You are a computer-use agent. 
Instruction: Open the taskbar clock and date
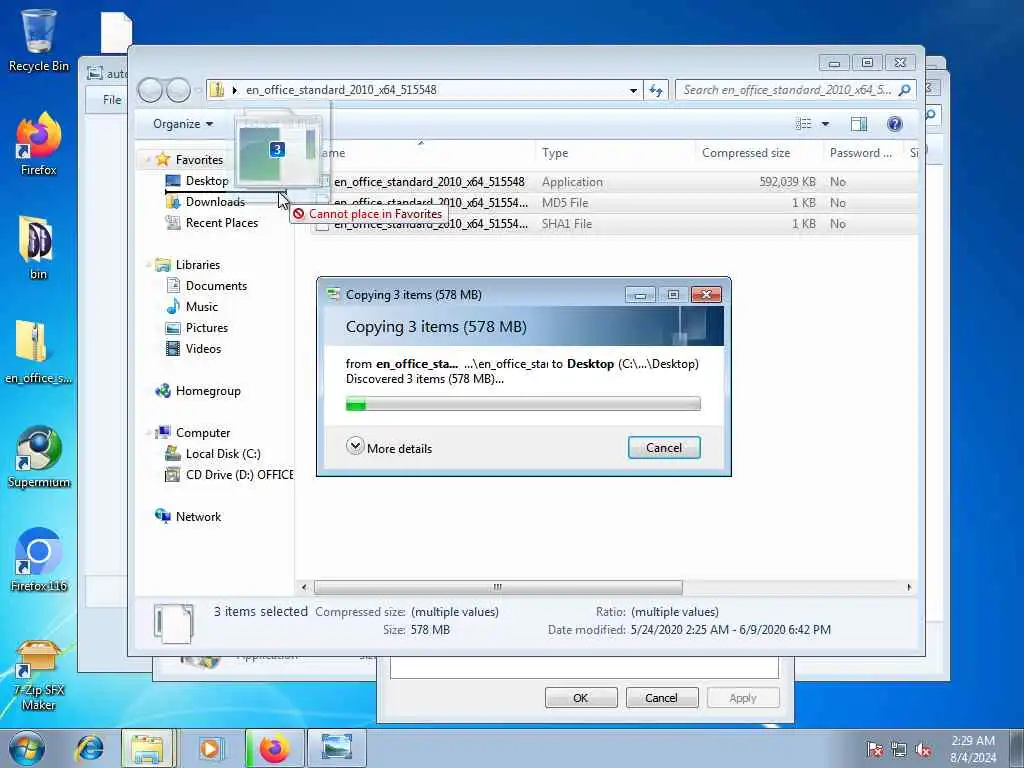click(x=973, y=749)
